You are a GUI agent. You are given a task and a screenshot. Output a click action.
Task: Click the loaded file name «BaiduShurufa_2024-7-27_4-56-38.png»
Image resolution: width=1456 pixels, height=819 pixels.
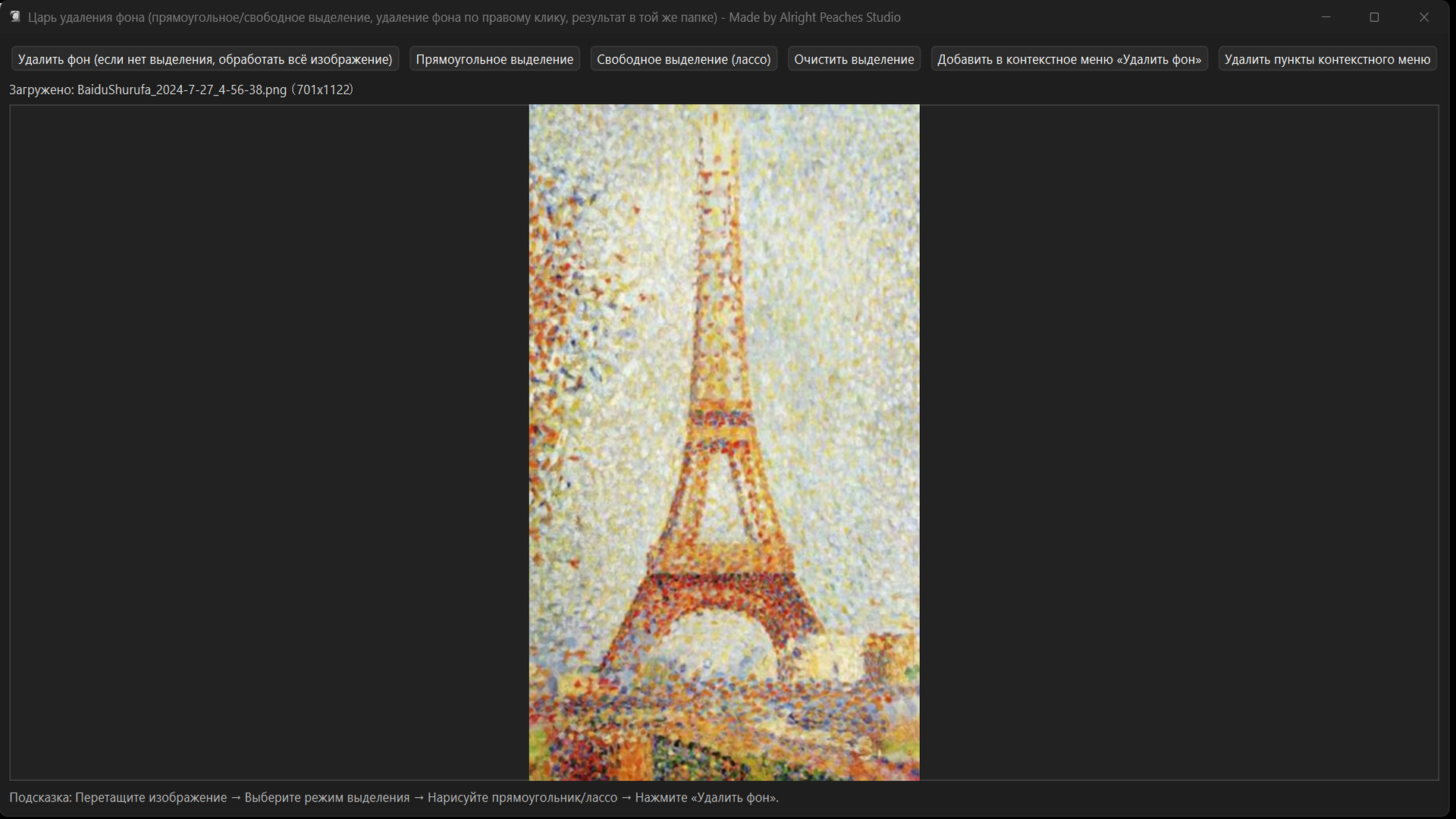tap(182, 89)
